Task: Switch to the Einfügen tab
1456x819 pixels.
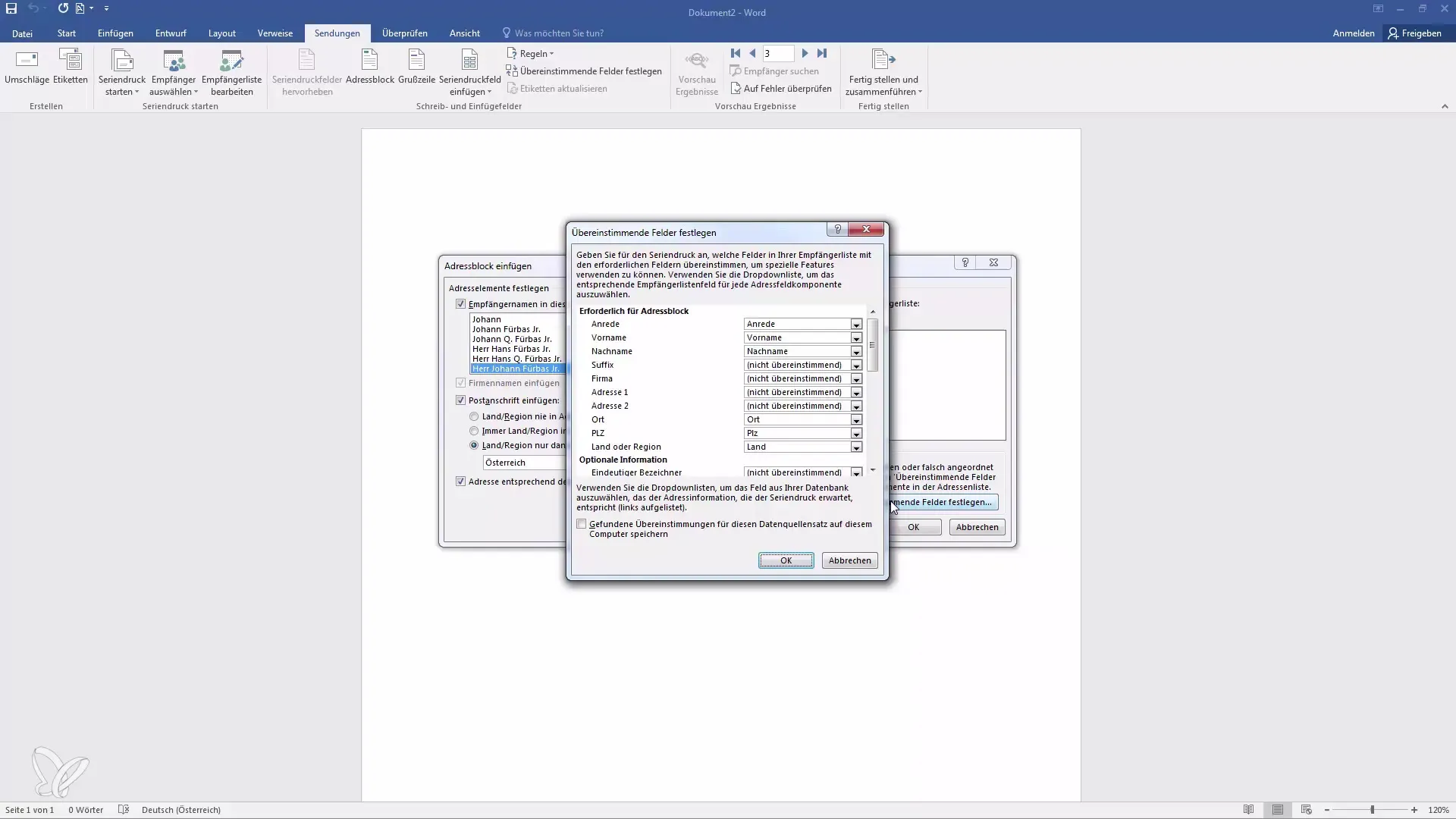Action: point(115,33)
